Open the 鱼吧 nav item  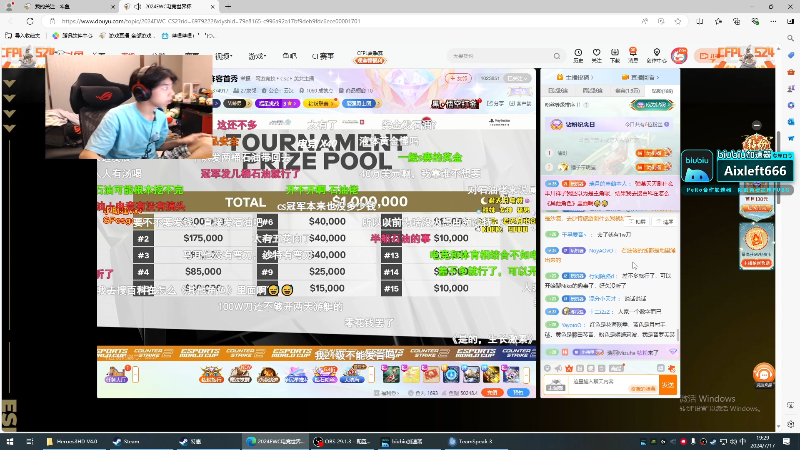[289, 56]
